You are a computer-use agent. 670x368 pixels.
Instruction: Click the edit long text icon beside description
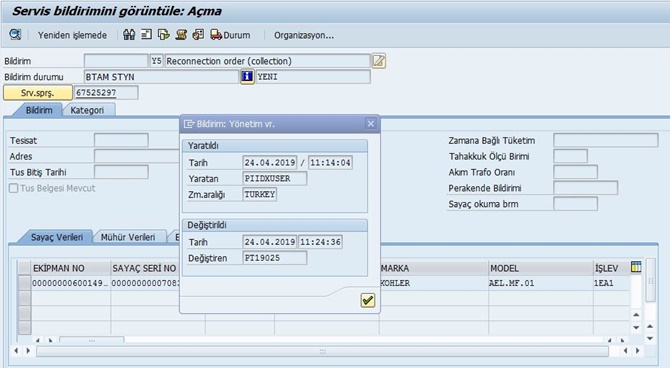(379, 61)
